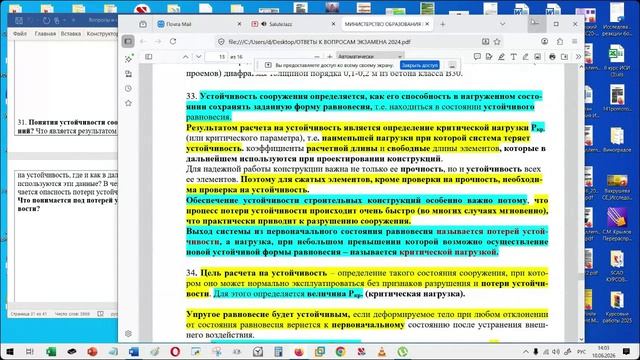Toggle Firefox vertical sidebar button
This screenshot has height=360, width=640.
click(x=128, y=41)
